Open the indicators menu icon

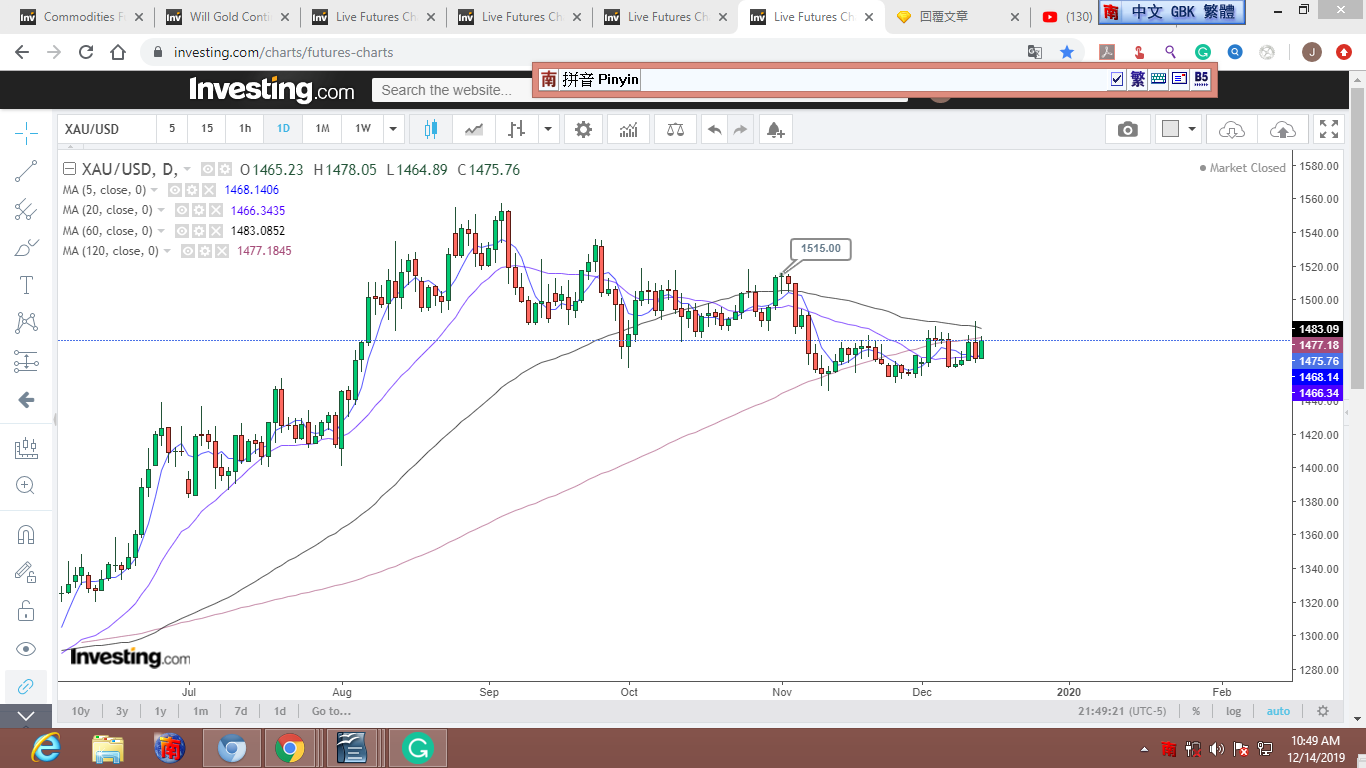point(629,129)
